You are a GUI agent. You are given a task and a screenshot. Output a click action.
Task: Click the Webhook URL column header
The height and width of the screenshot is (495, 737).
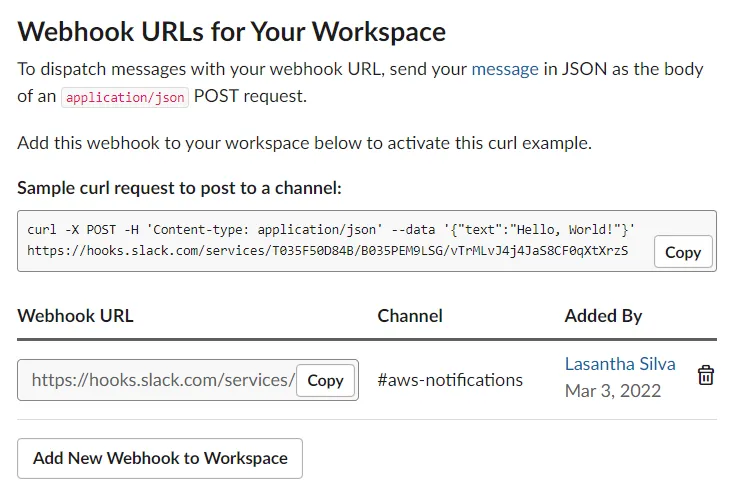(75, 315)
